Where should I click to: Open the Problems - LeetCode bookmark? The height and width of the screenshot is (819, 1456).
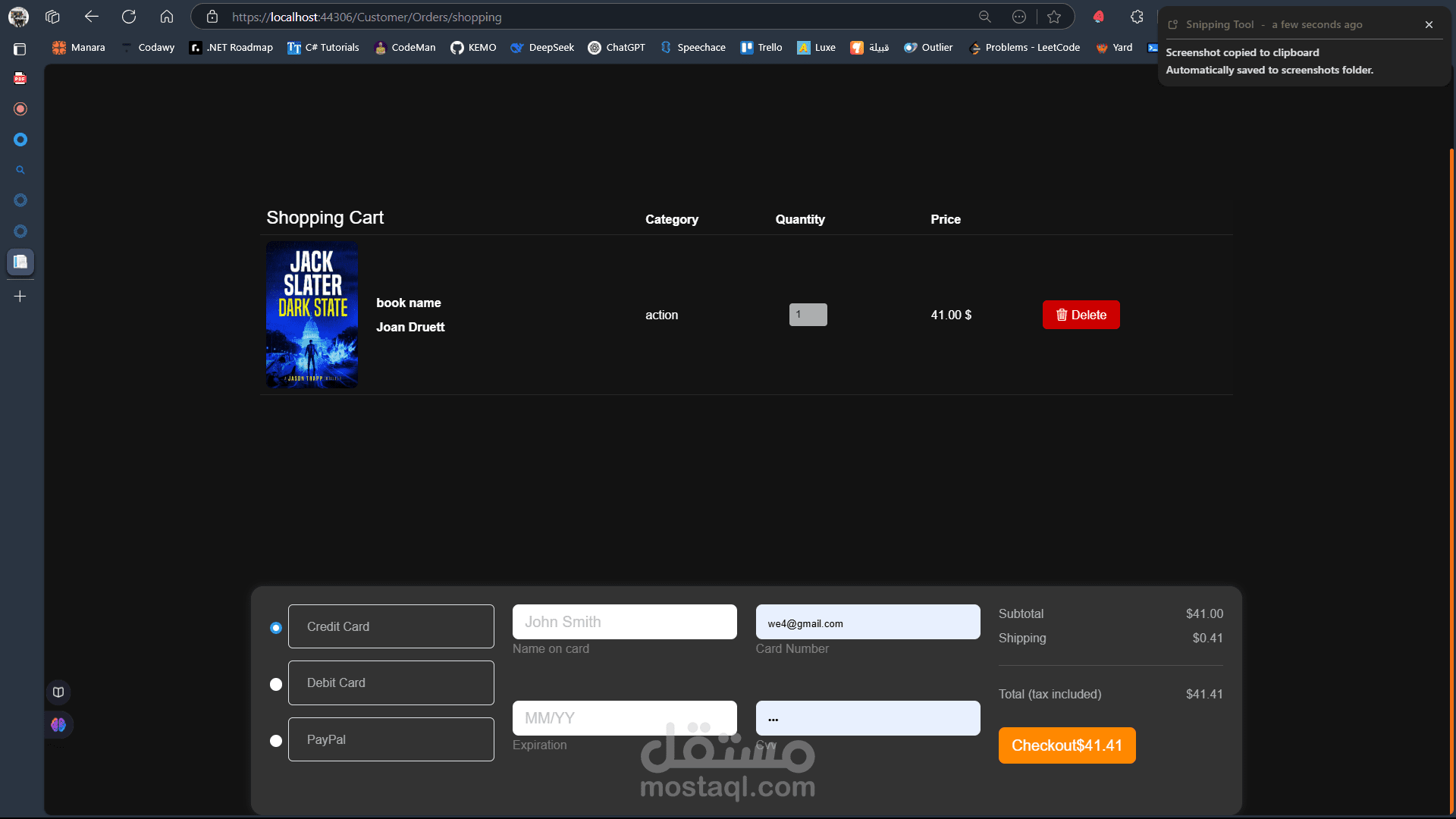[1024, 47]
